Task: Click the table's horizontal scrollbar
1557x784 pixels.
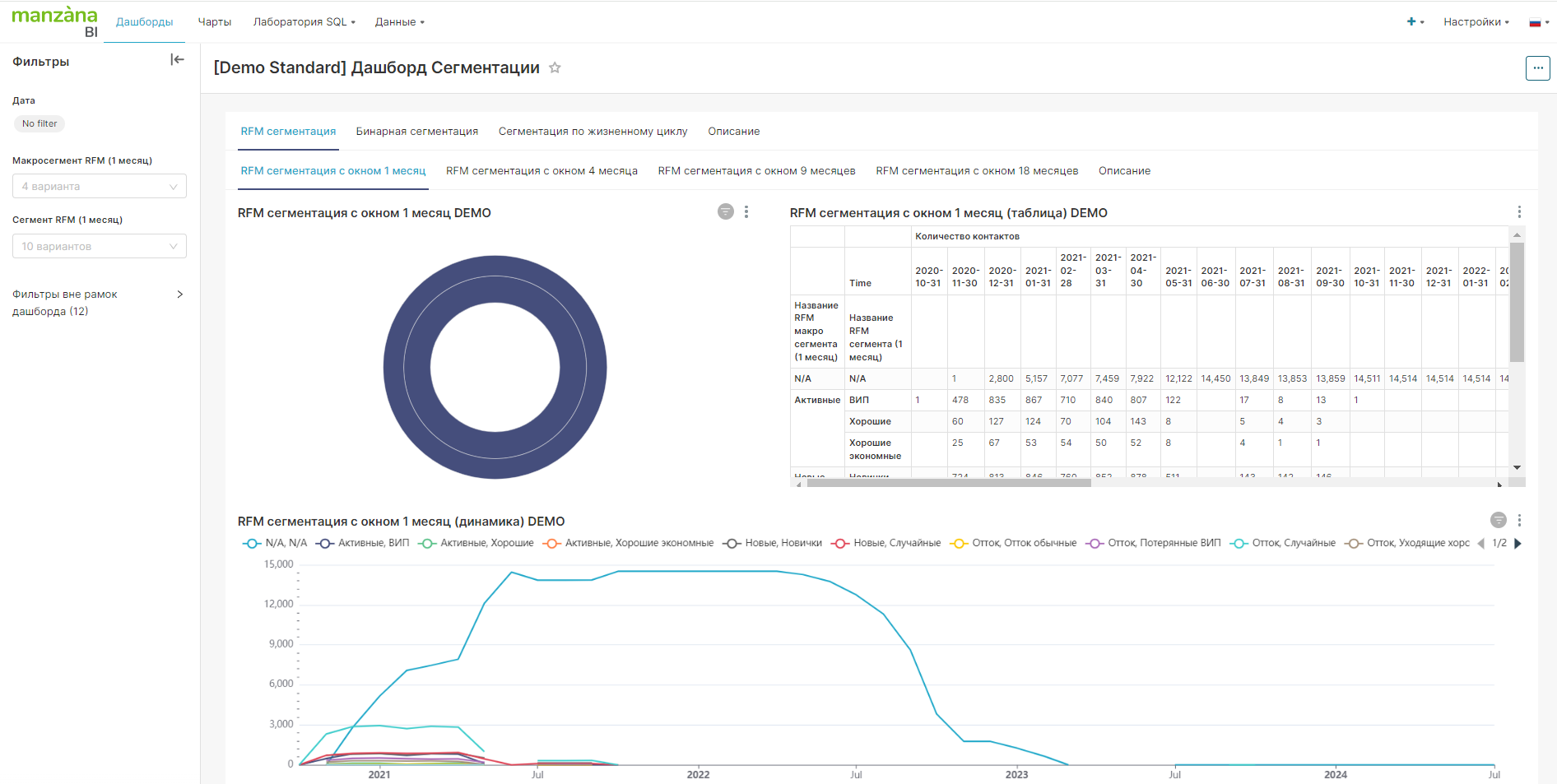Action: (948, 484)
